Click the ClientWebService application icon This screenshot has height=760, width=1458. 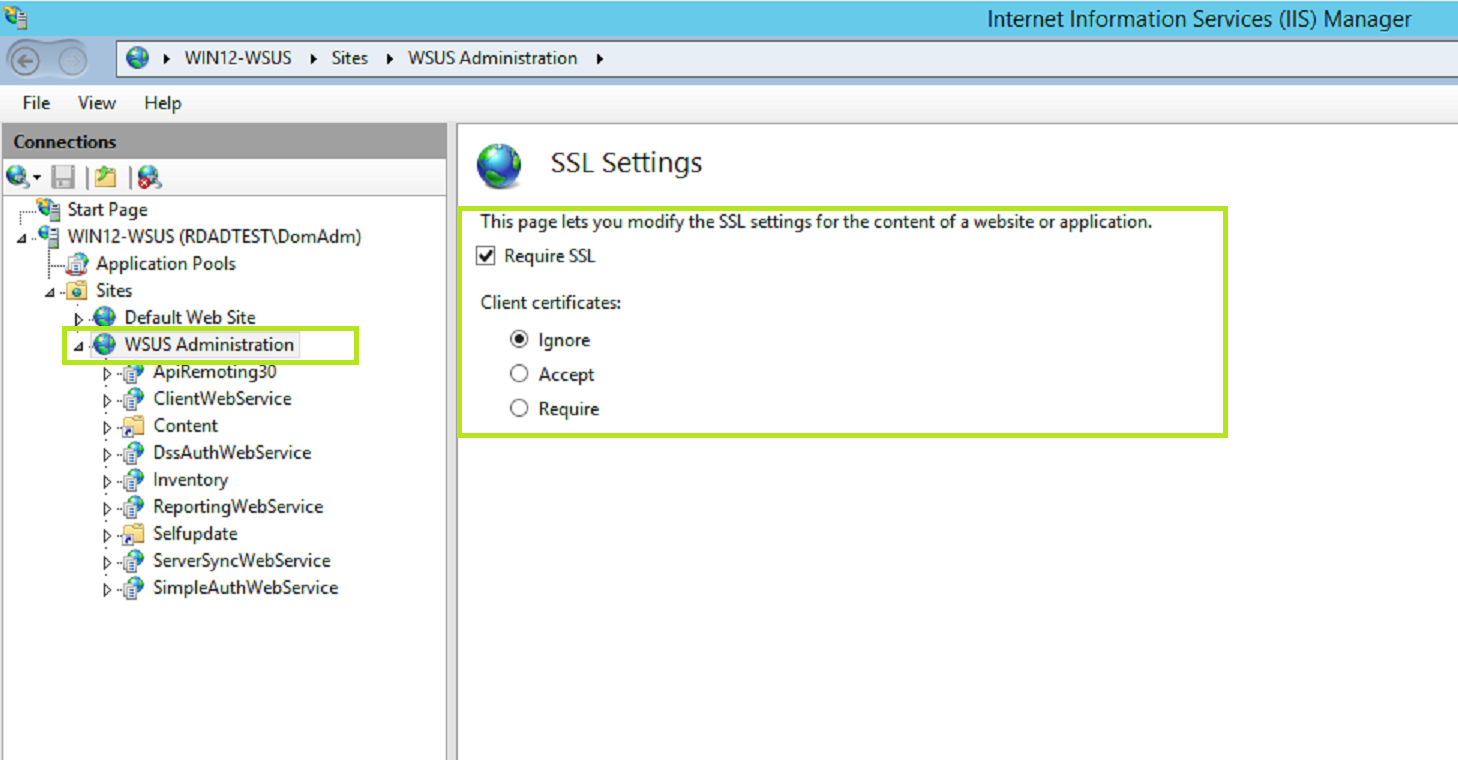(133, 399)
